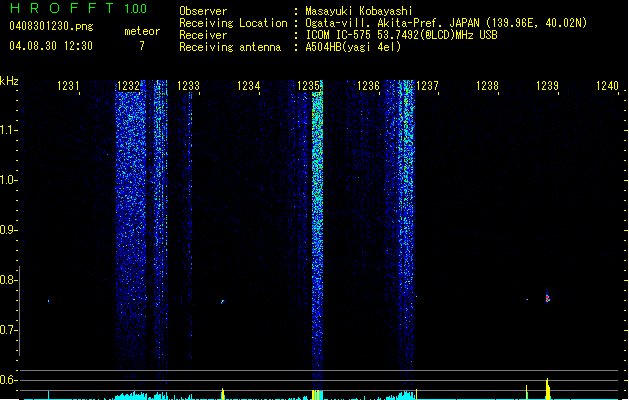
Task: Click the 1239 time marker
Action: pyautogui.click(x=547, y=86)
